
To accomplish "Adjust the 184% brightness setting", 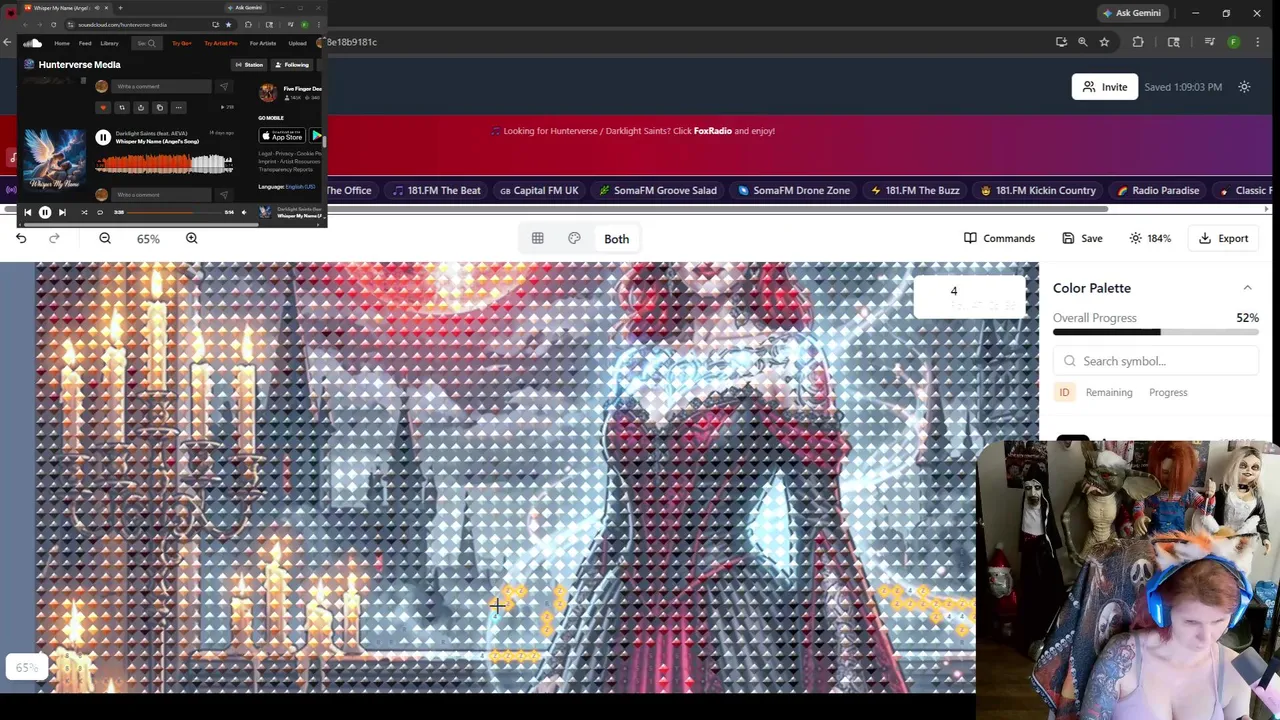I will (x=1150, y=238).
